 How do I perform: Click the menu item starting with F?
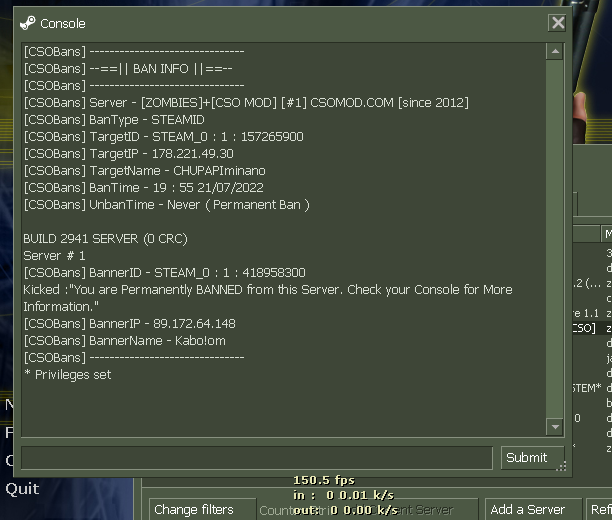[9, 433]
